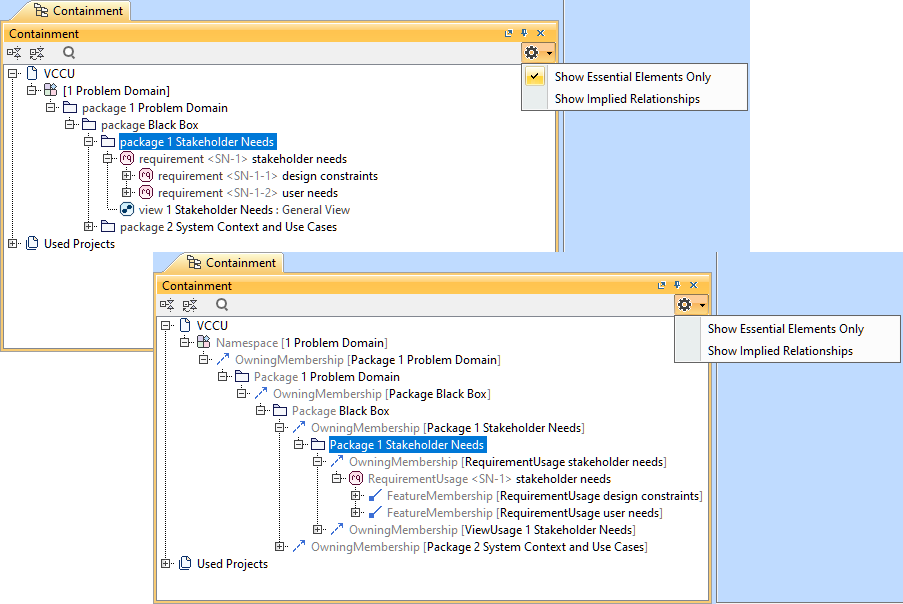The width and height of the screenshot is (903, 604).
Task: Click the search magnifier in the checked-menu Containment panel
Action: 69,53
